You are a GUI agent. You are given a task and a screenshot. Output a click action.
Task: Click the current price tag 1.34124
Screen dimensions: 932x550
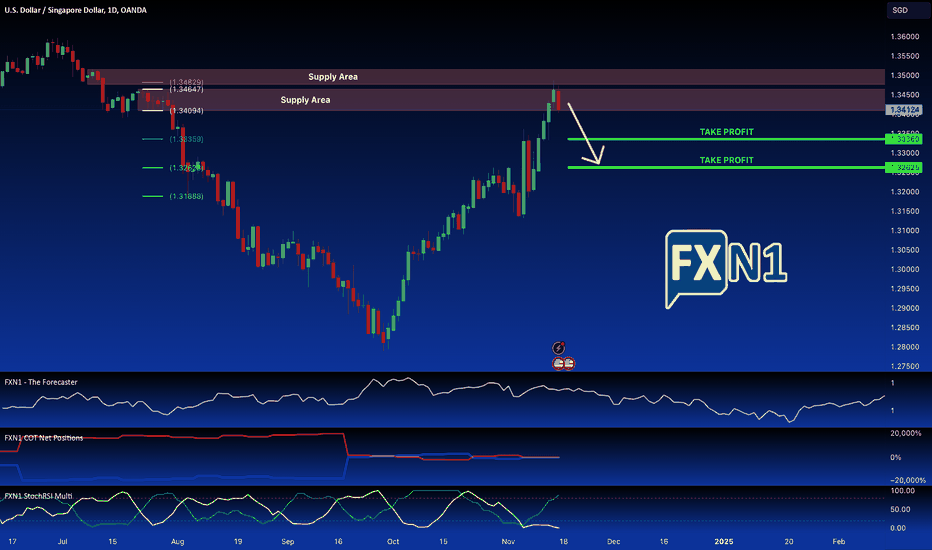coord(904,110)
